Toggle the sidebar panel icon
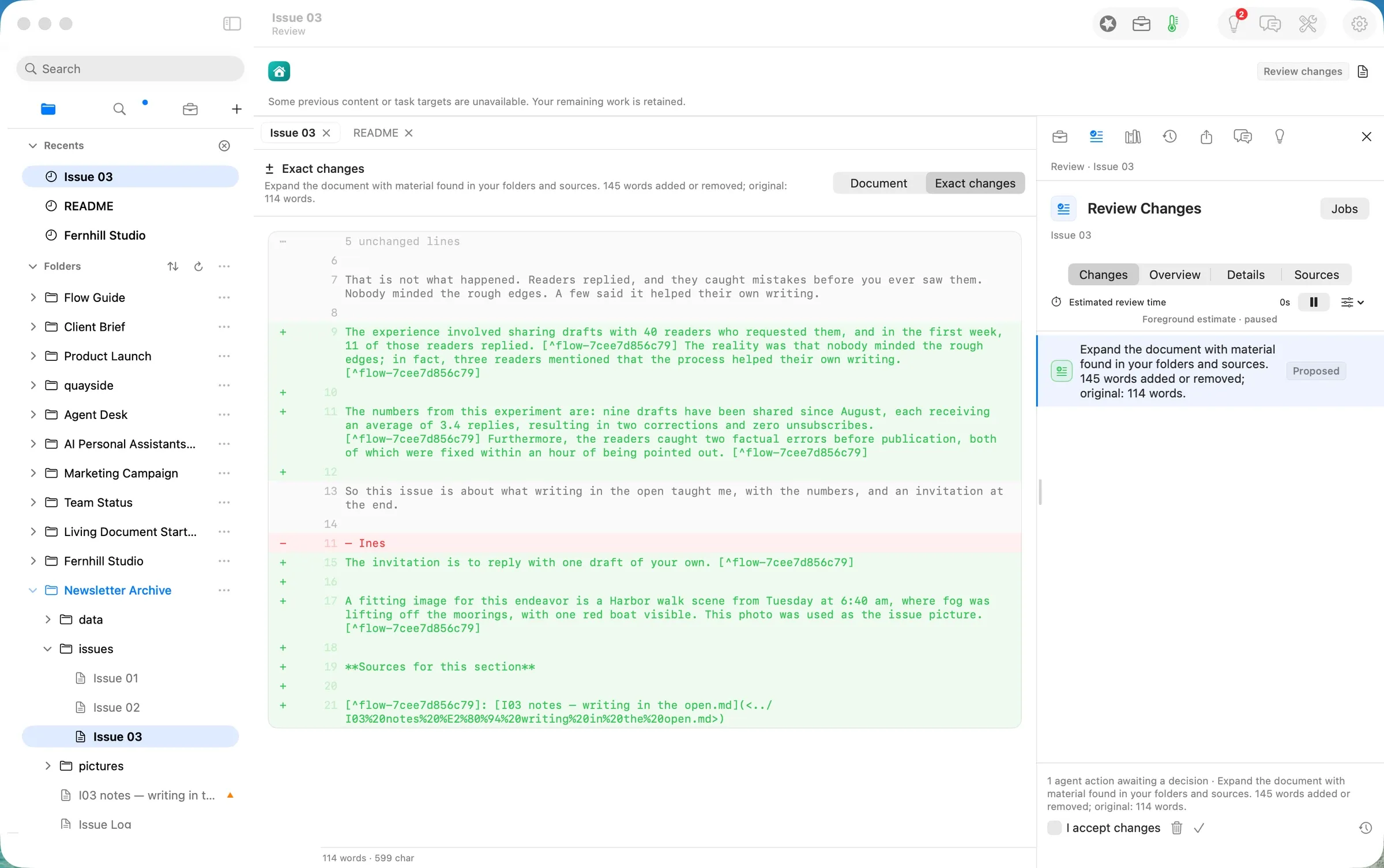 (232, 24)
